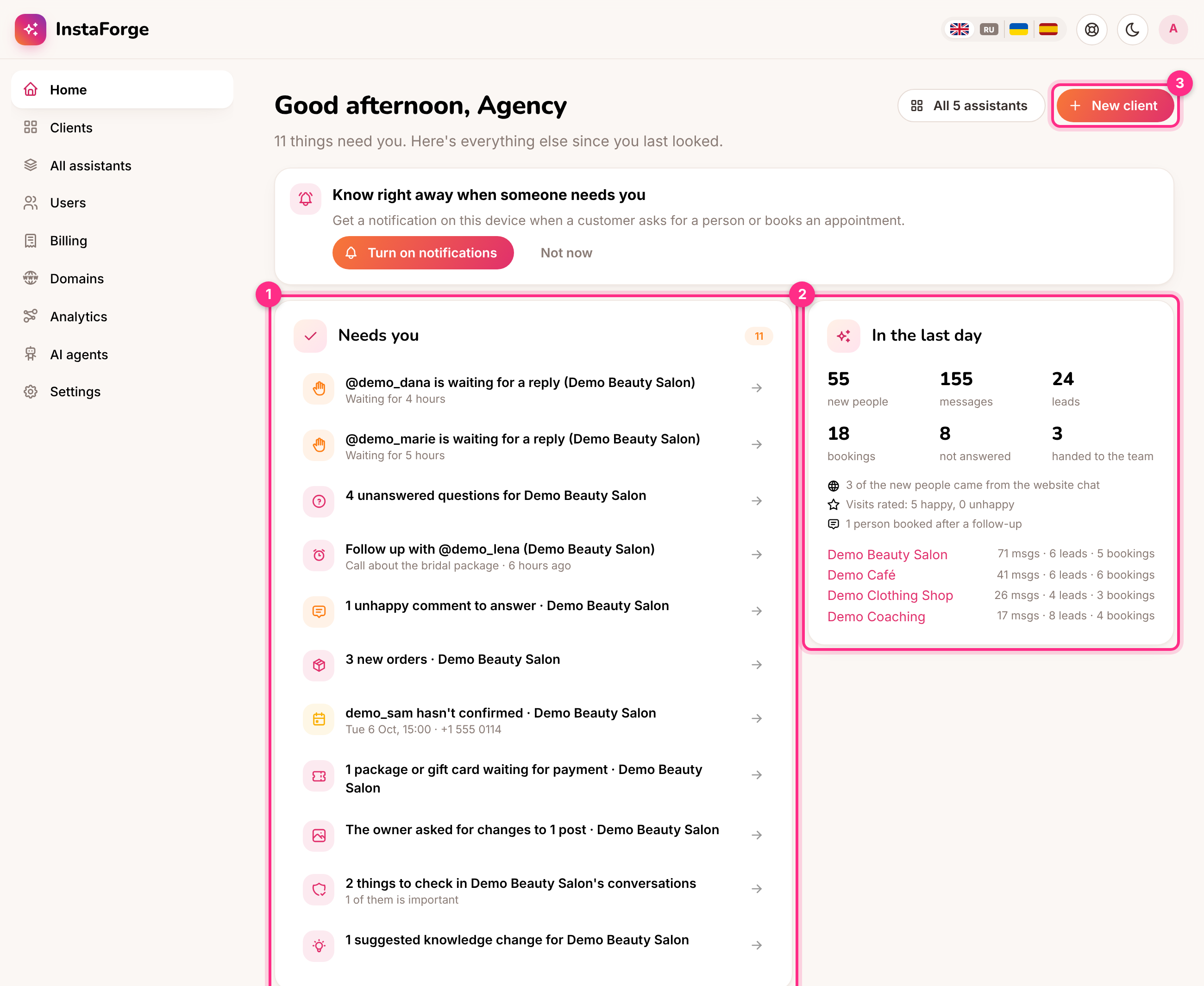This screenshot has height=986, width=1204.
Task: Toggle dark mode moon icon
Action: point(1132,29)
